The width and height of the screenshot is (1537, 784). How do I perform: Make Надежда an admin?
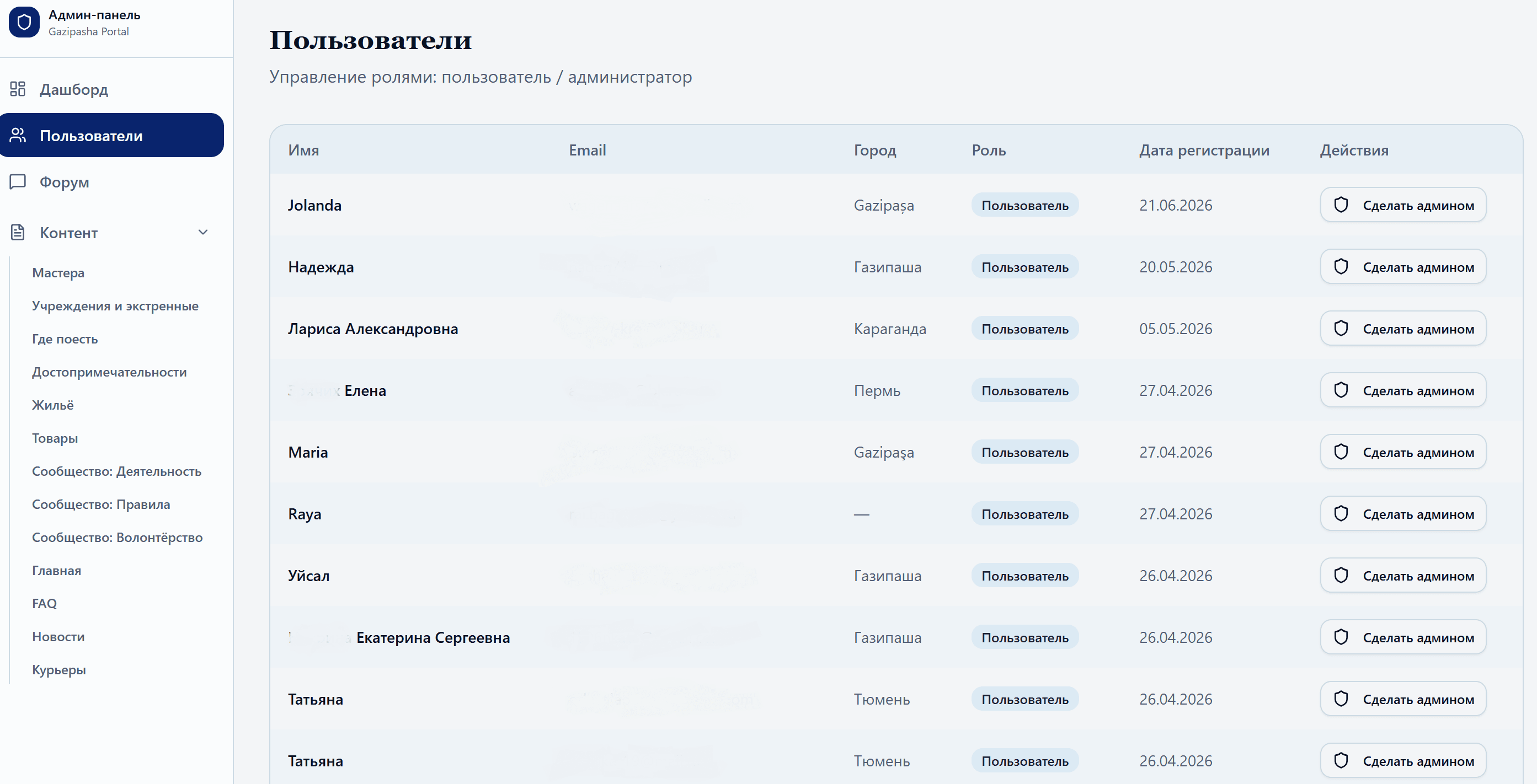click(1403, 266)
